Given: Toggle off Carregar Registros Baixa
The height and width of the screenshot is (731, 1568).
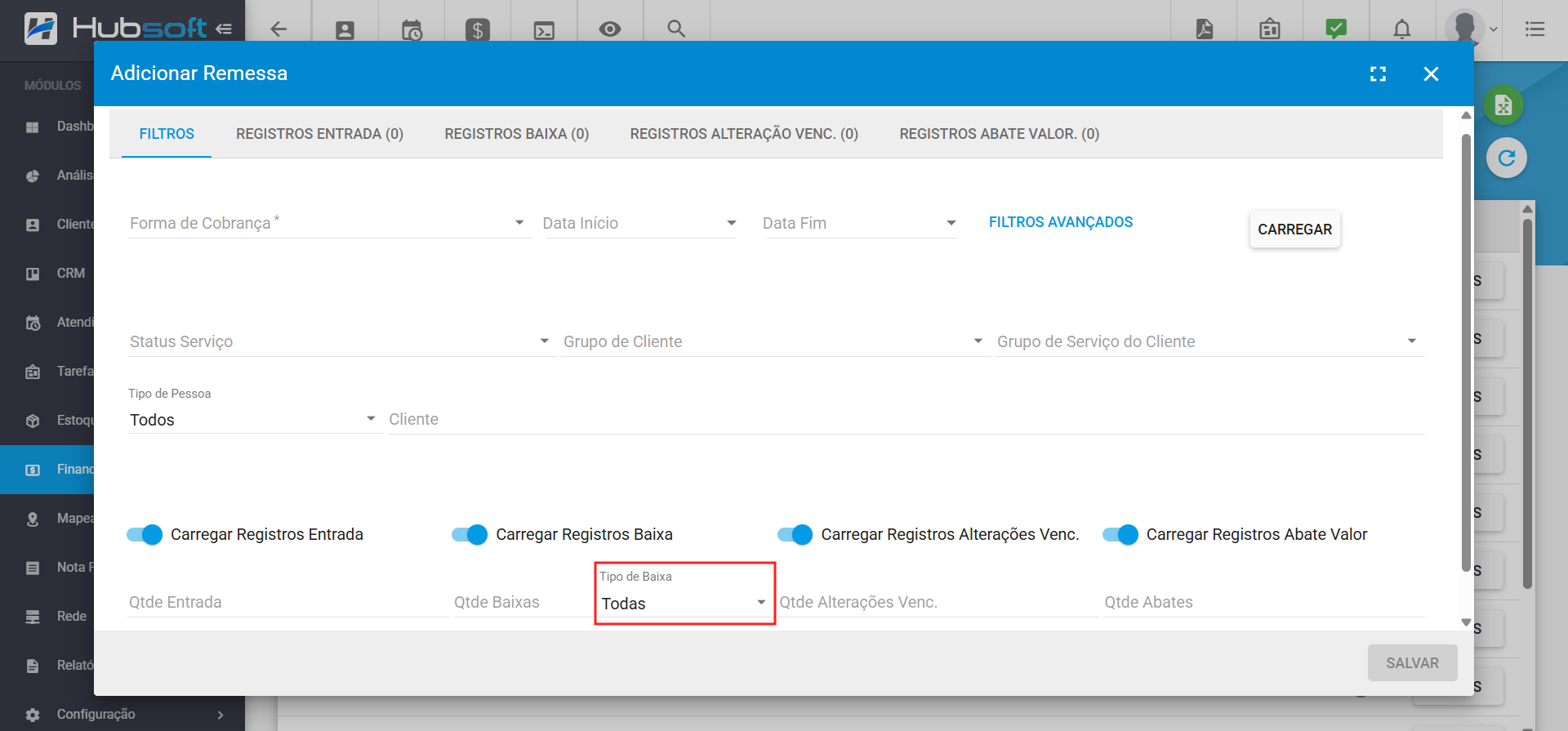Looking at the screenshot, I should (470, 535).
